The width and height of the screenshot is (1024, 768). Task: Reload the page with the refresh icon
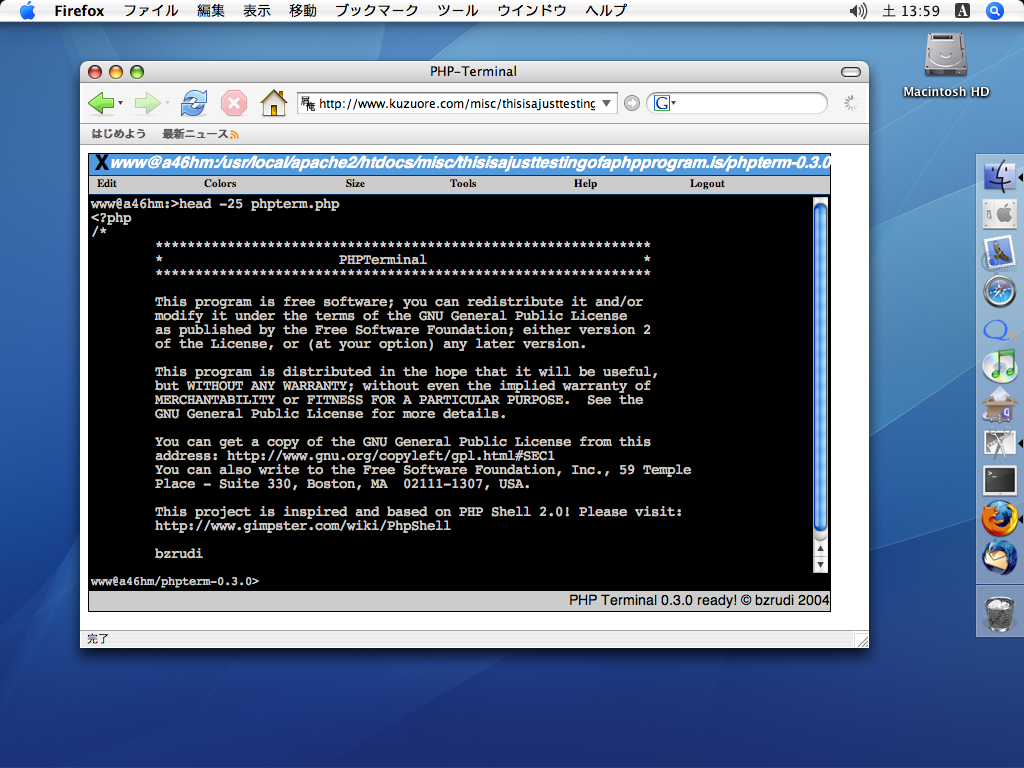(194, 103)
